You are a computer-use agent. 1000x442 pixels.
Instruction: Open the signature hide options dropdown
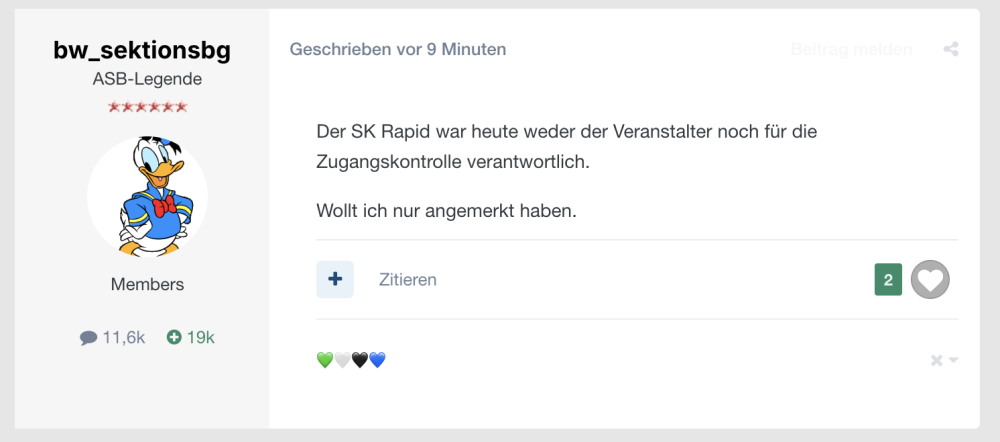point(944,360)
